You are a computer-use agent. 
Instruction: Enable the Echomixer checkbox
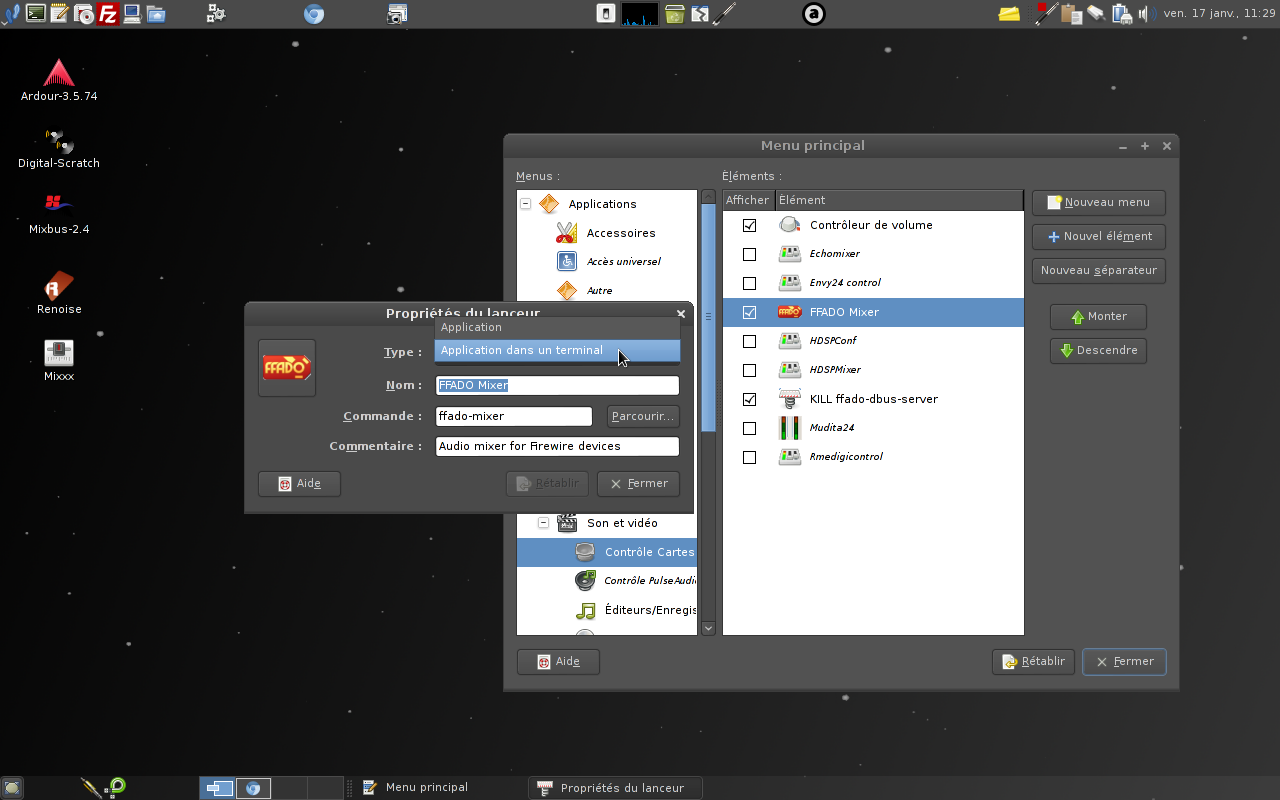tap(749, 254)
